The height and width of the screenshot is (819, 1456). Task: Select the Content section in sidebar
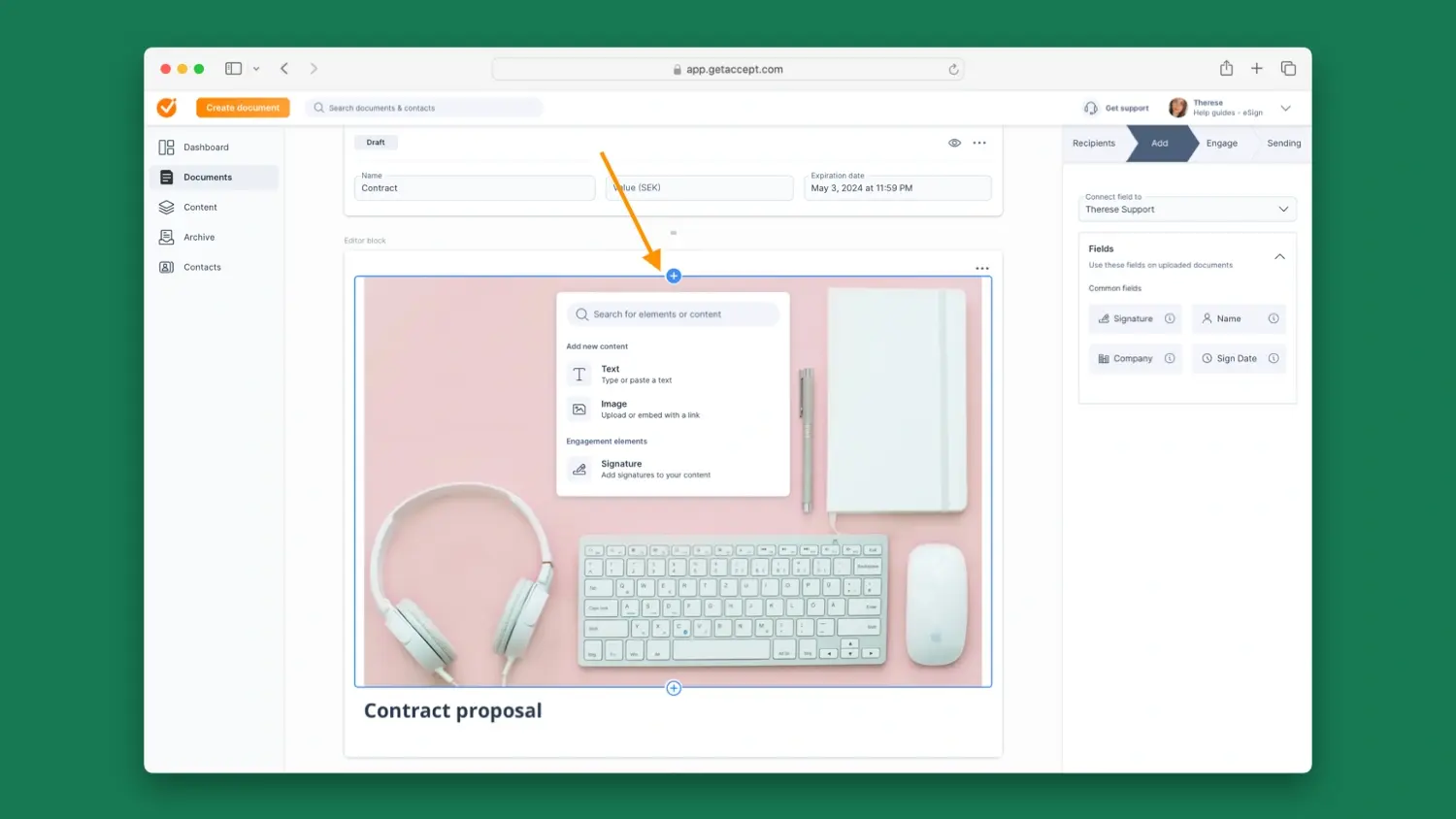point(200,207)
